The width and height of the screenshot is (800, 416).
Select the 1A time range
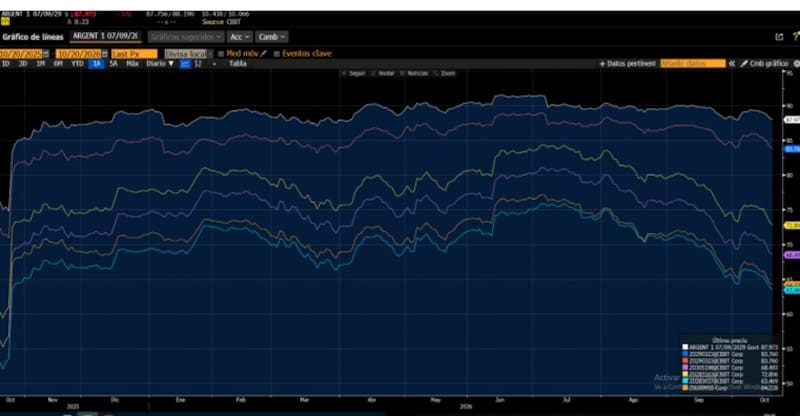tap(96, 64)
